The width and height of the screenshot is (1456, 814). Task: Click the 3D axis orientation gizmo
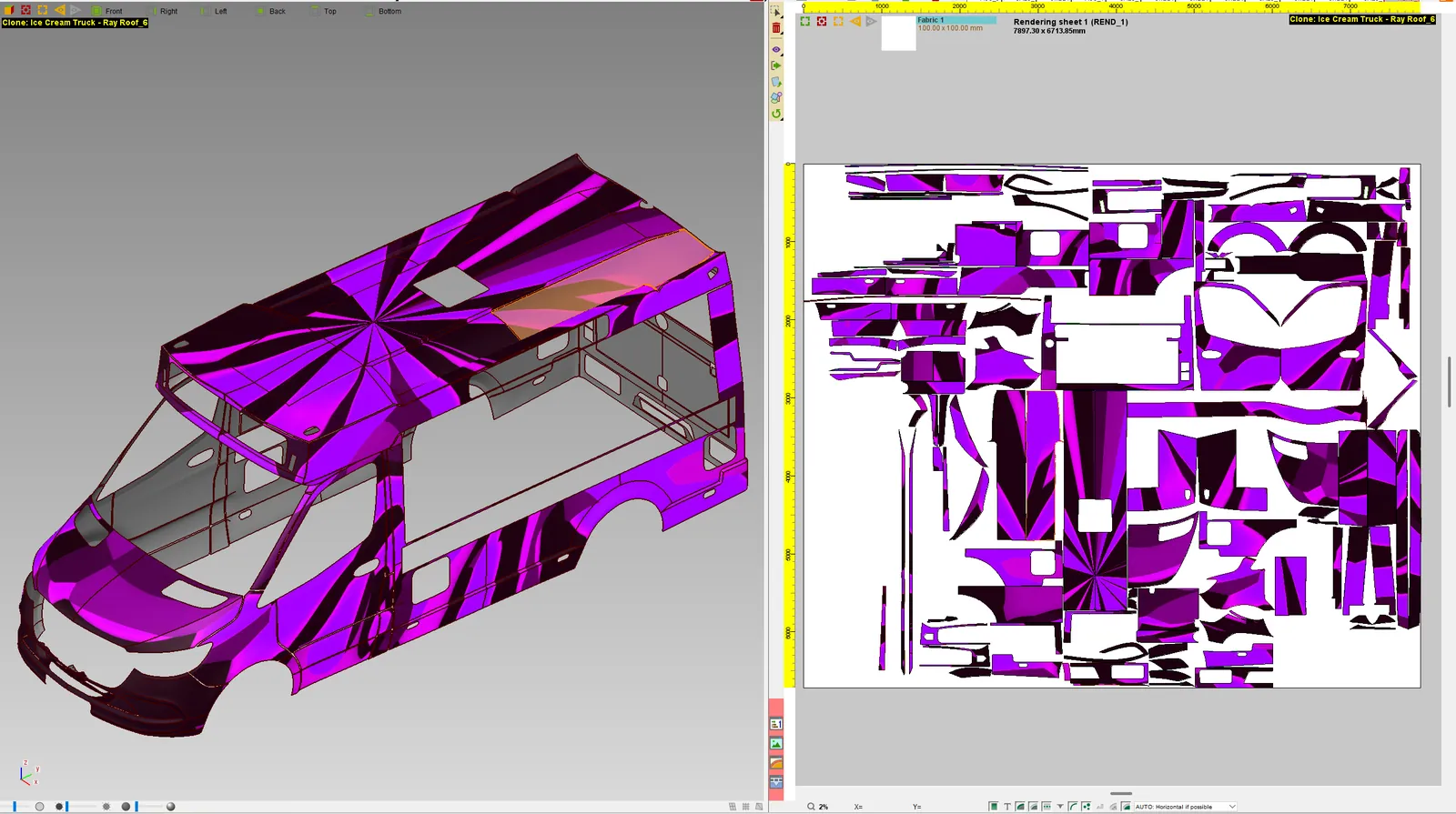[29, 773]
